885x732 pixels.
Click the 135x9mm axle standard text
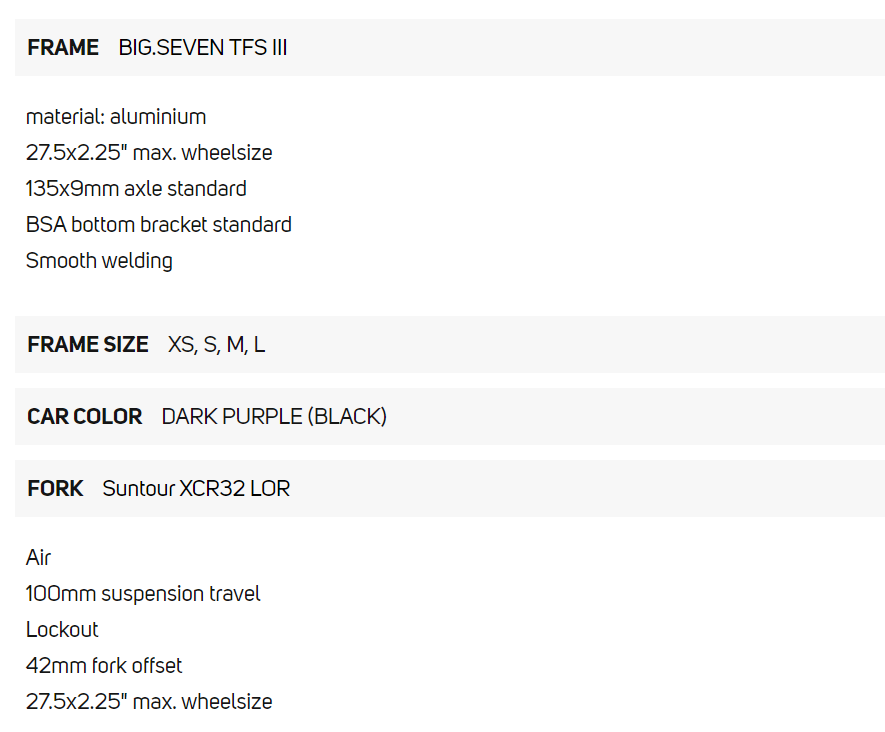coord(136,189)
